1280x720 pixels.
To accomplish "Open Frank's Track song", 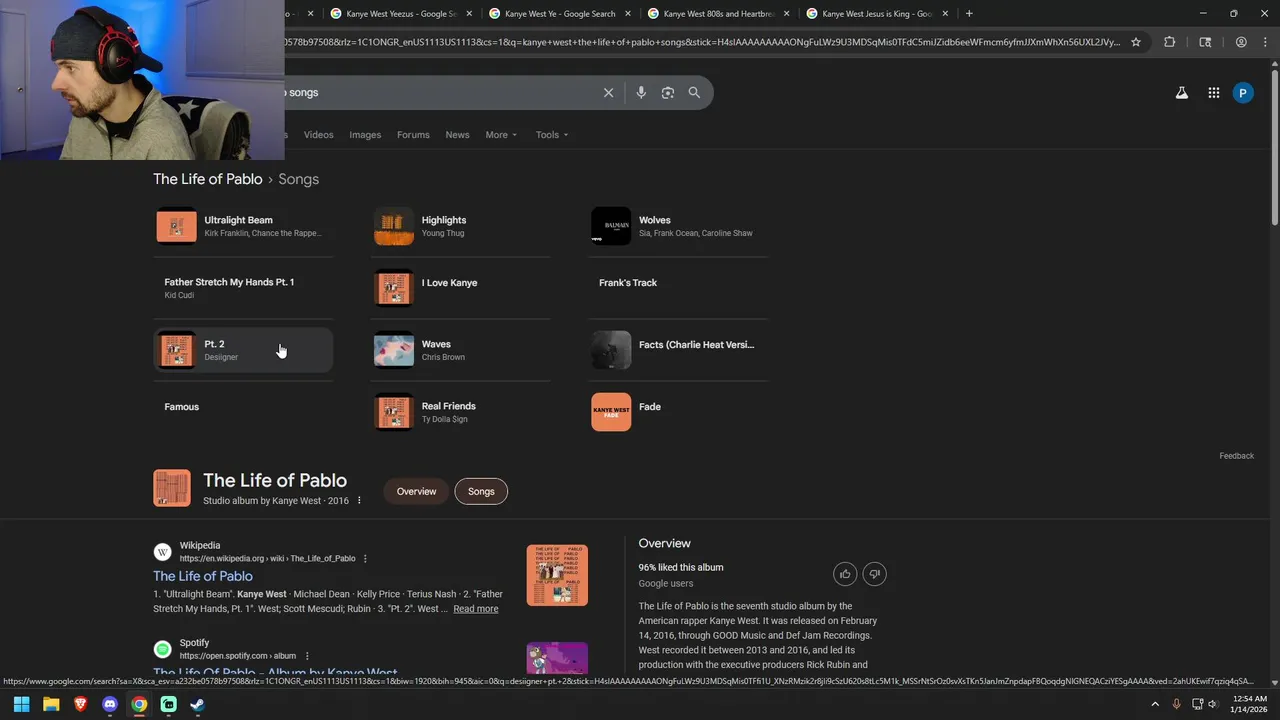I will 678,288.
